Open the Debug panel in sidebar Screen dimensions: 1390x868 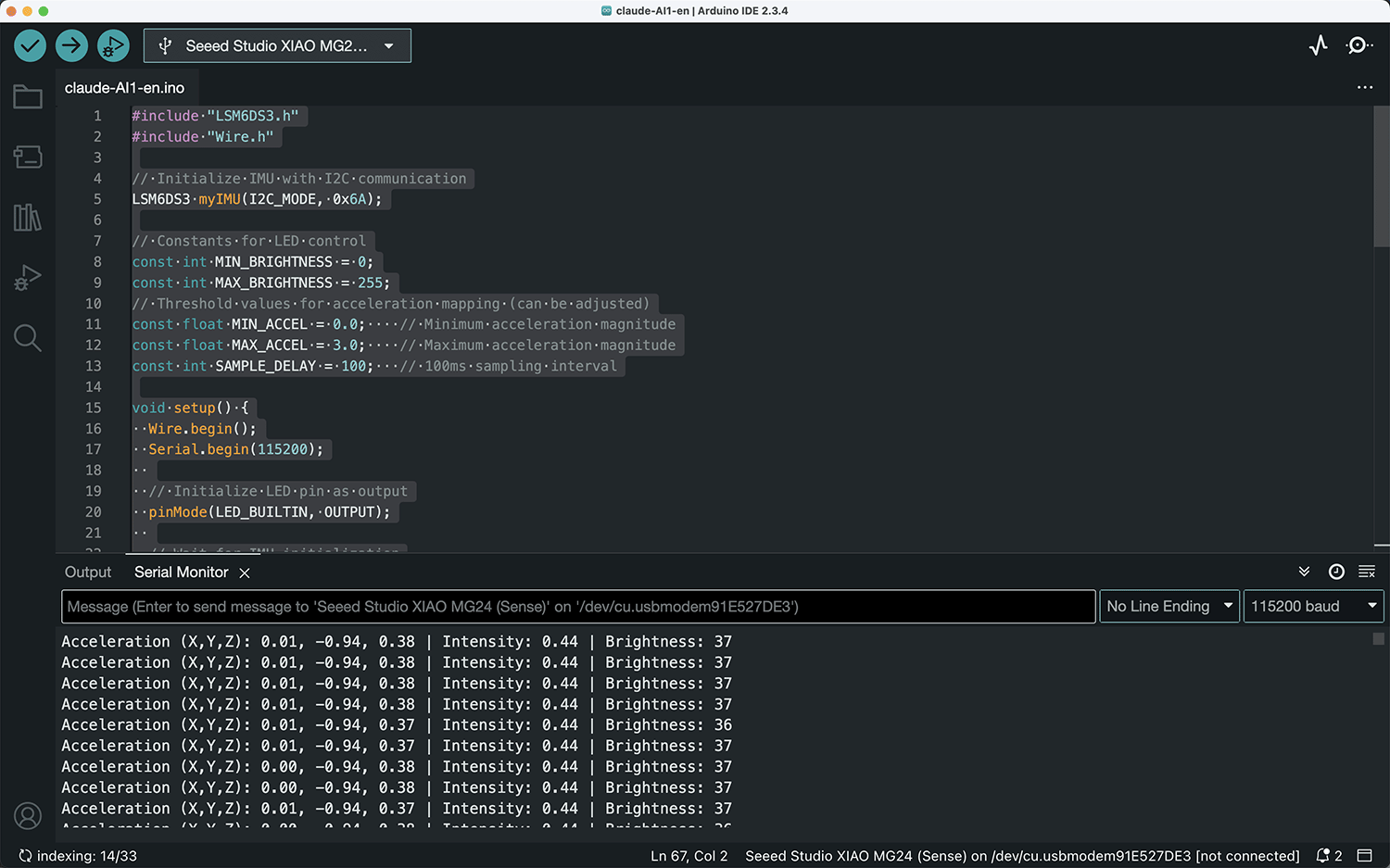tap(28, 278)
